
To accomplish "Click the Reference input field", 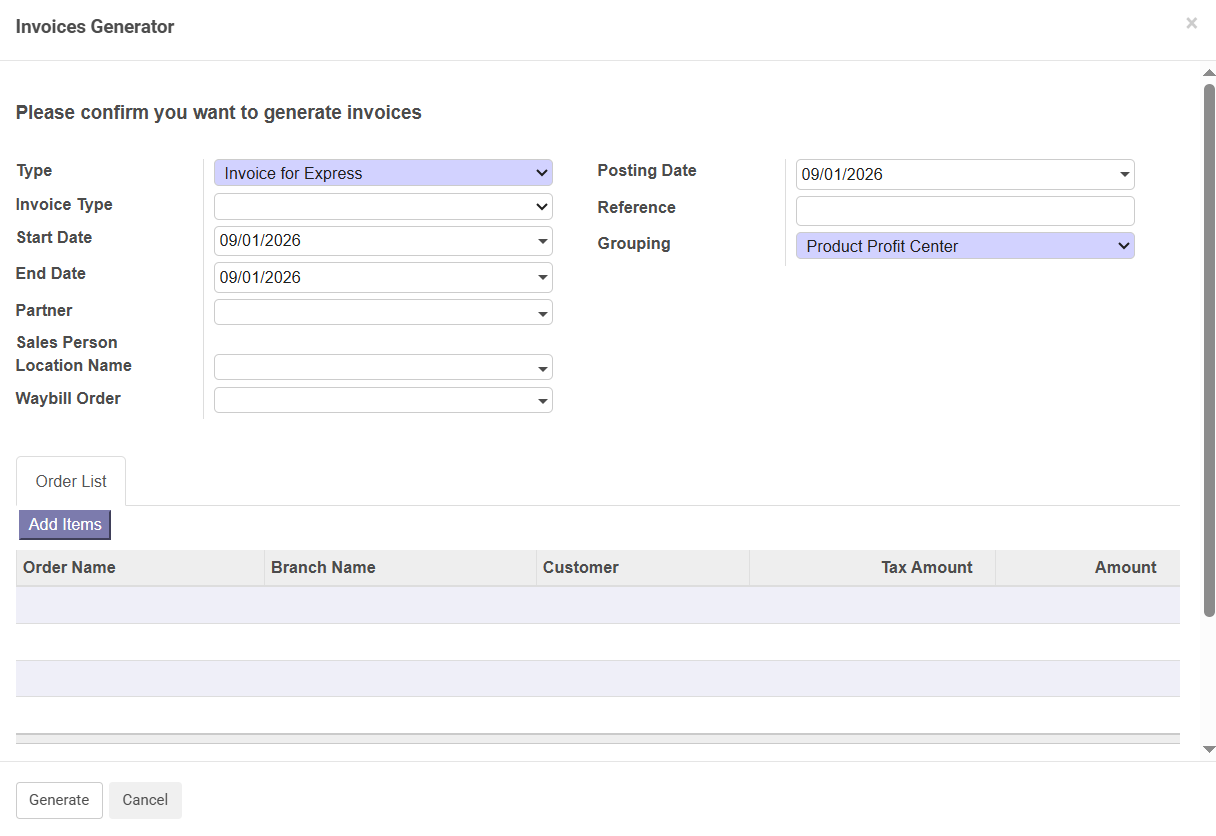I will 964,211.
